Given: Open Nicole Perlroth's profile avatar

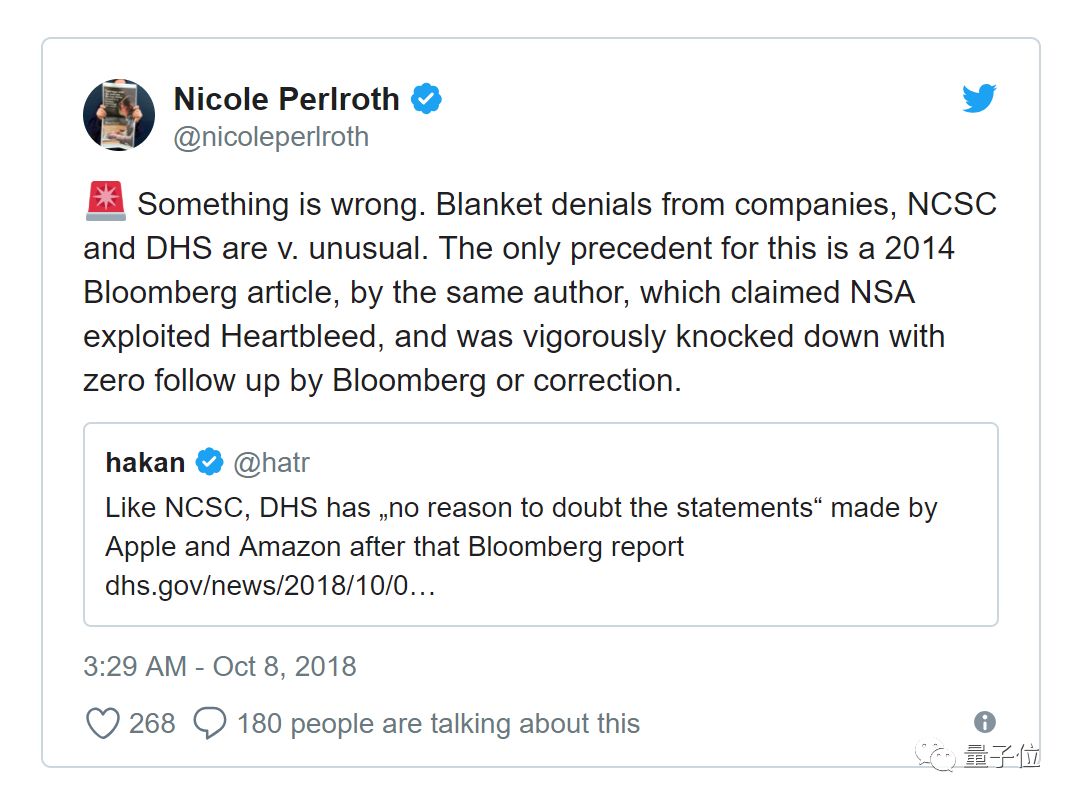Looking at the screenshot, I should point(118,115).
